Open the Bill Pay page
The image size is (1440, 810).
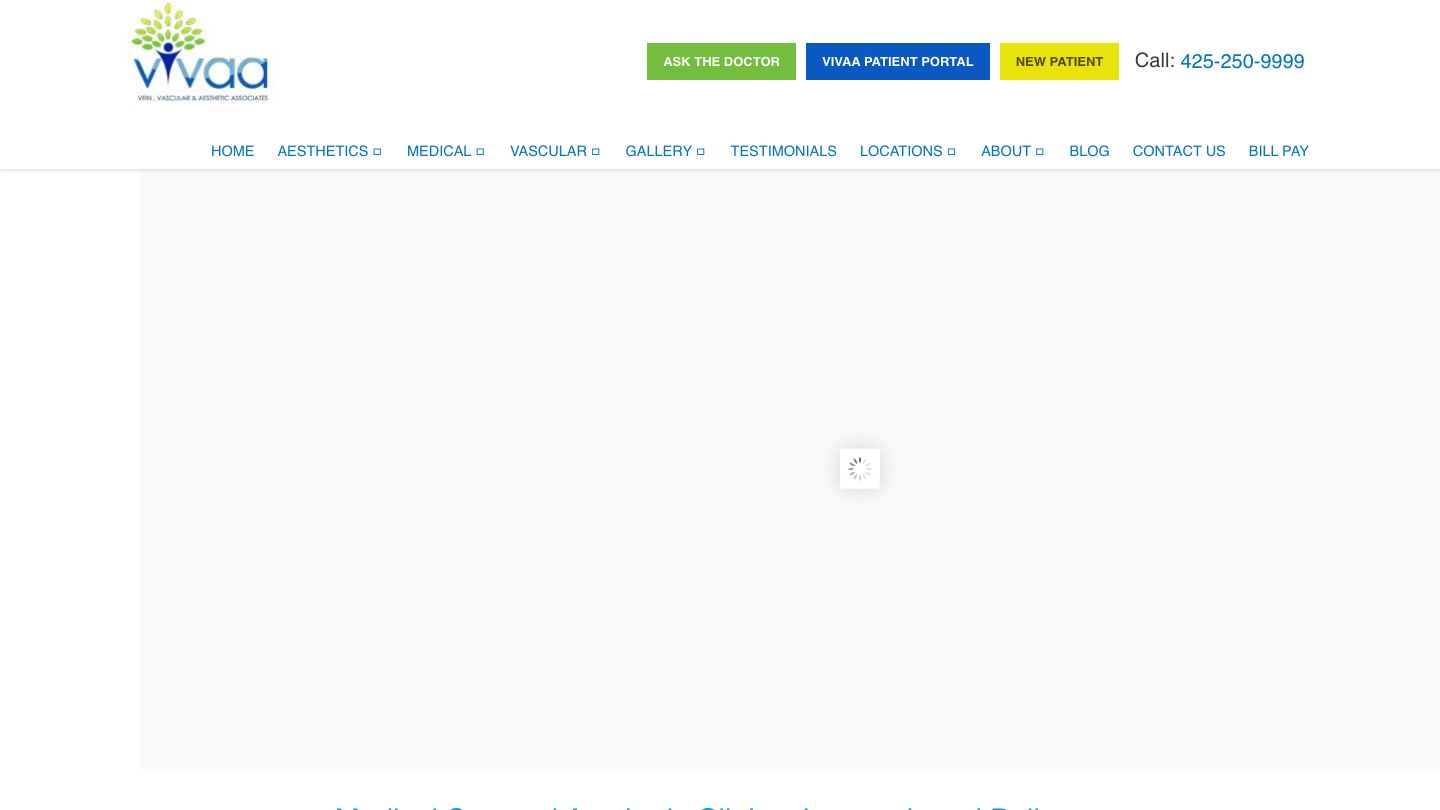click(x=1278, y=151)
